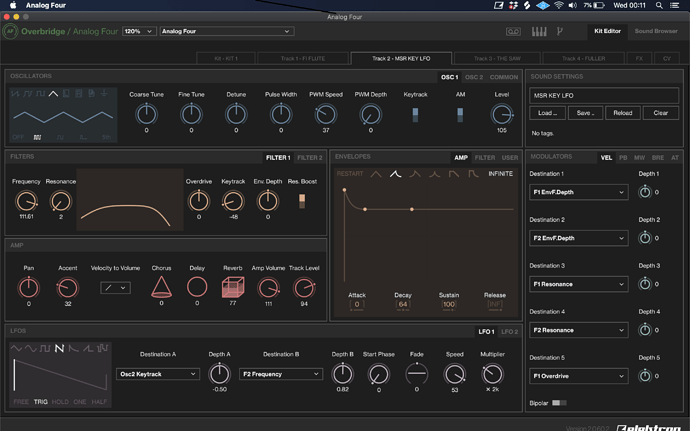Toggle the oscillator Keytrack switch
Screen dimensions: 690x431
415,115
